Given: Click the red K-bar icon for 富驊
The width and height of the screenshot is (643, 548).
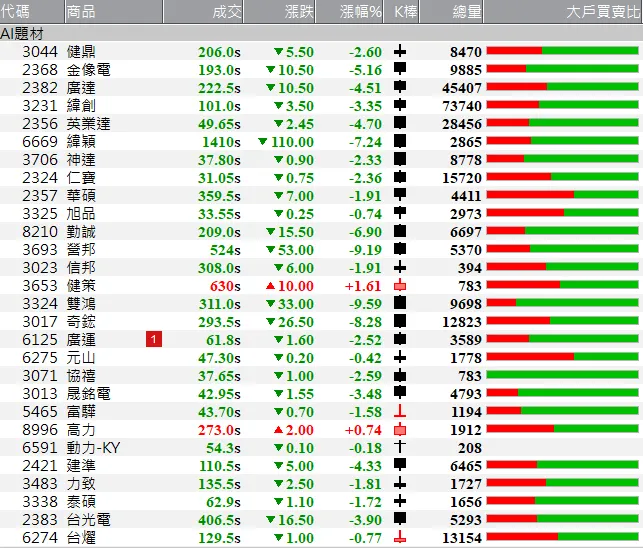Looking at the screenshot, I should (400, 411).
